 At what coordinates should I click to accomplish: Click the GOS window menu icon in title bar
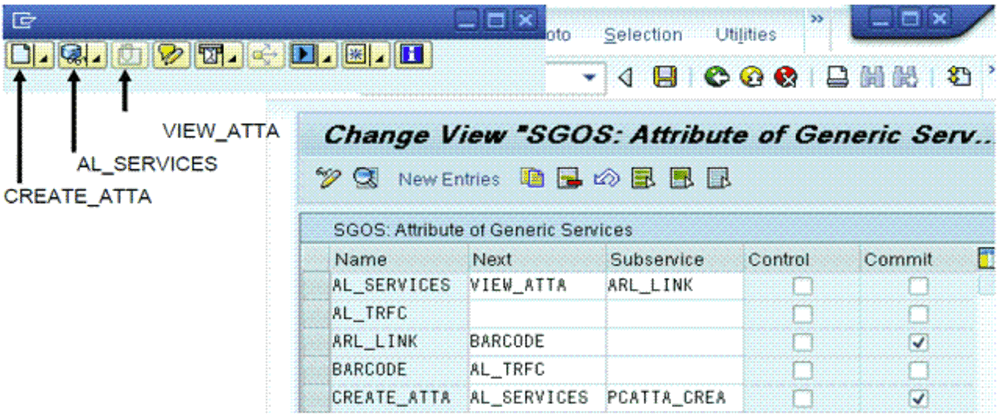(22, 20)
